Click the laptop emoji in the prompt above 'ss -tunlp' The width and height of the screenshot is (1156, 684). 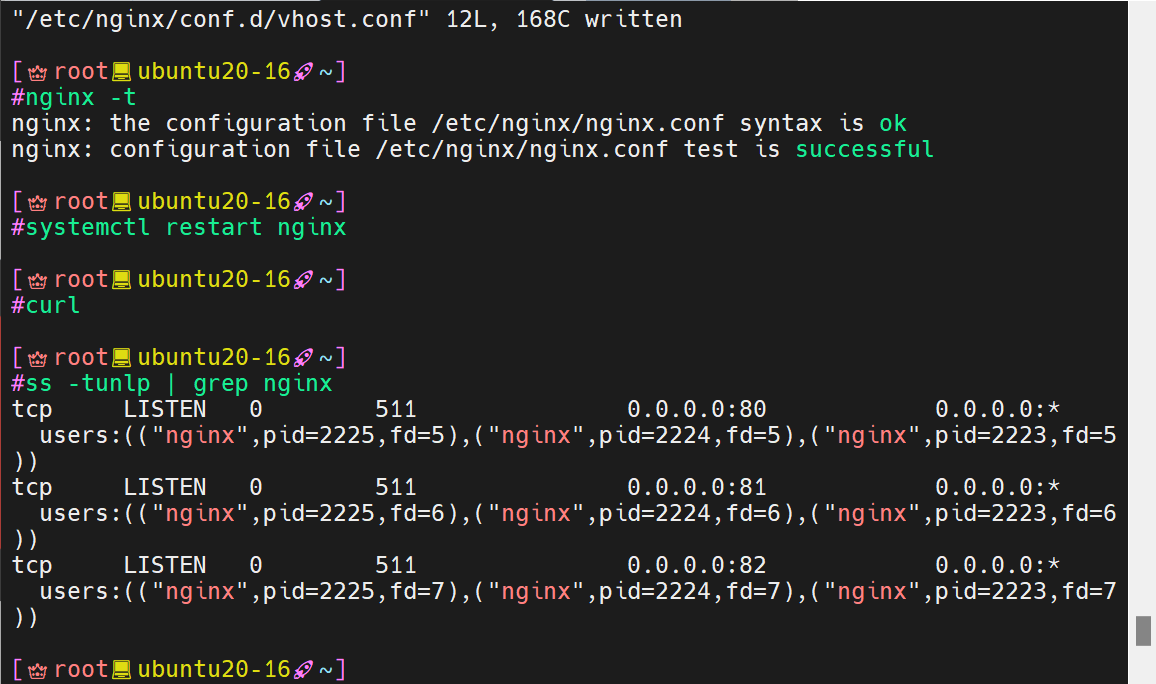coord(122,358)
